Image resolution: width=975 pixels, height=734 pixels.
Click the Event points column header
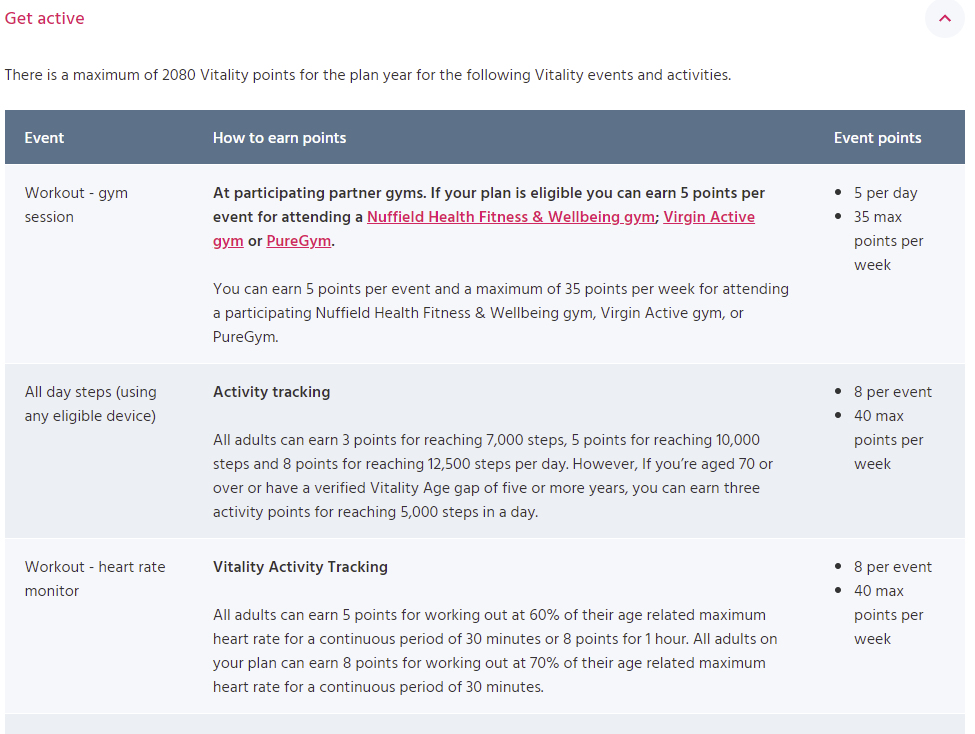877,138
